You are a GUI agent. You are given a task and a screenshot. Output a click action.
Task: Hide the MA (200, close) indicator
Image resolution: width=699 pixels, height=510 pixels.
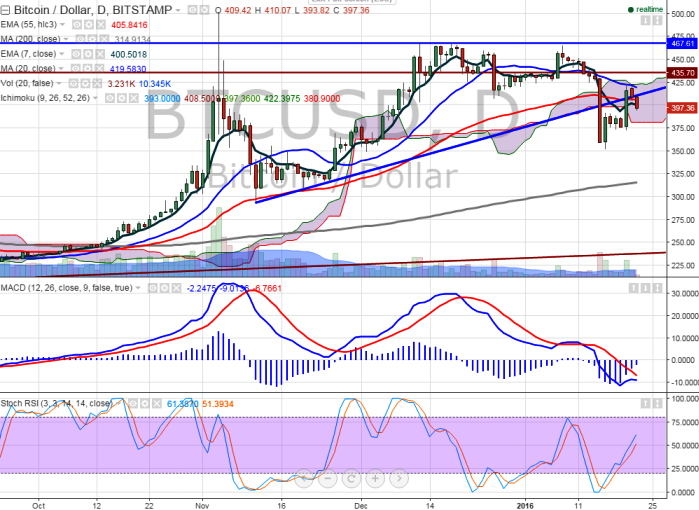click(x=80, y=39)
